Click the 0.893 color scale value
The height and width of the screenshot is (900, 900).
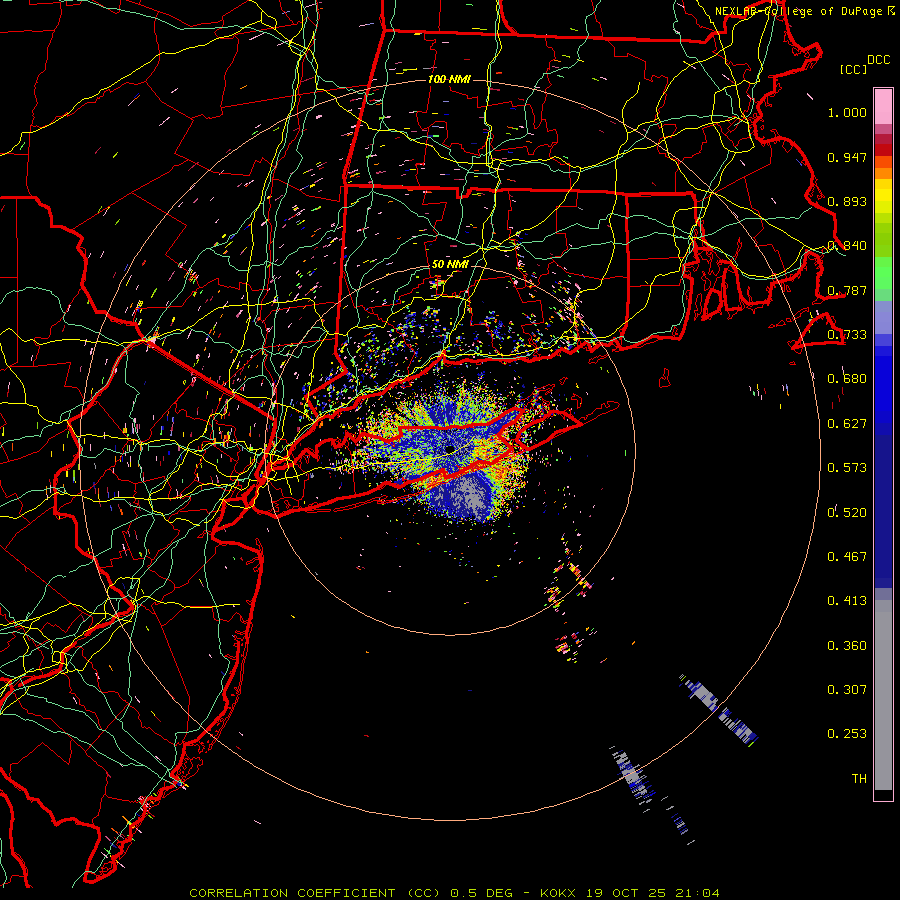(847, 201)
